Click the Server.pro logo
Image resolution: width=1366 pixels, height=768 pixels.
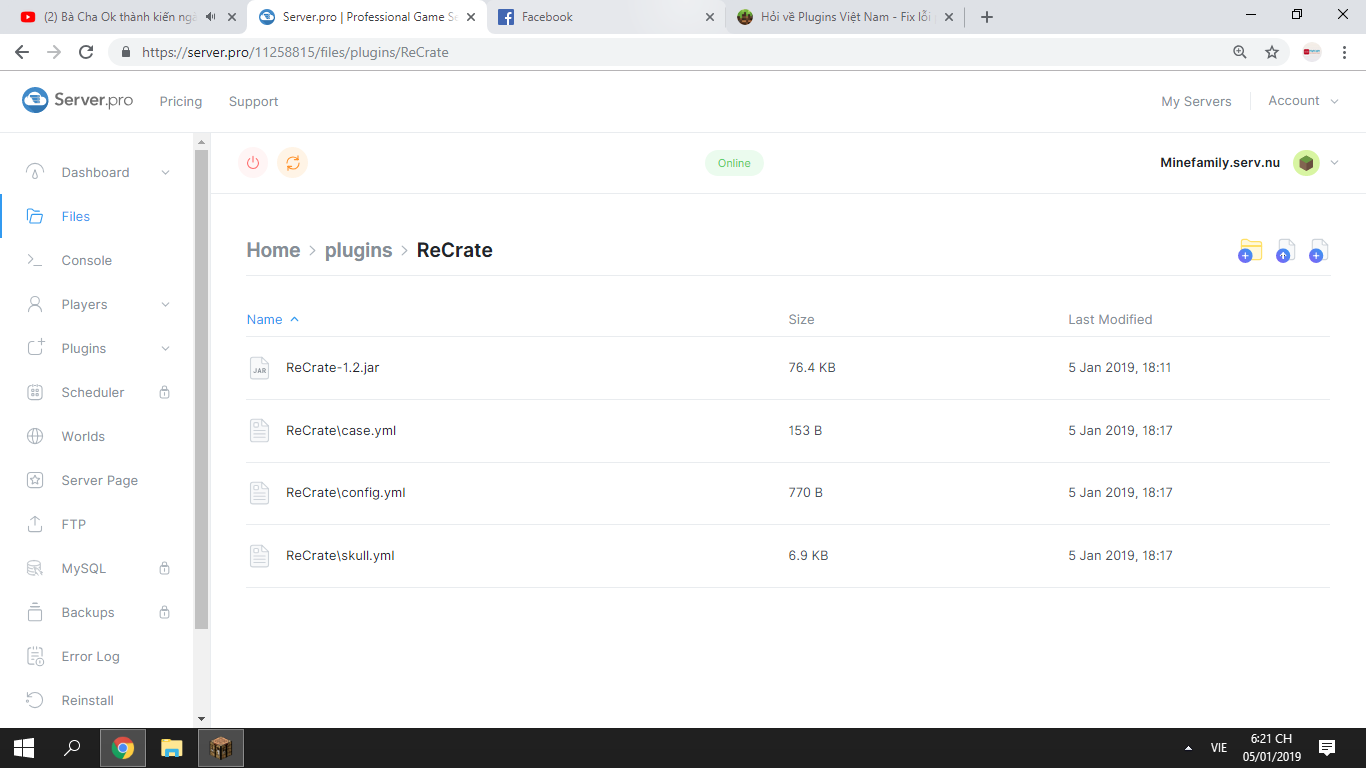pyautogui.click(x=78, y=100)
